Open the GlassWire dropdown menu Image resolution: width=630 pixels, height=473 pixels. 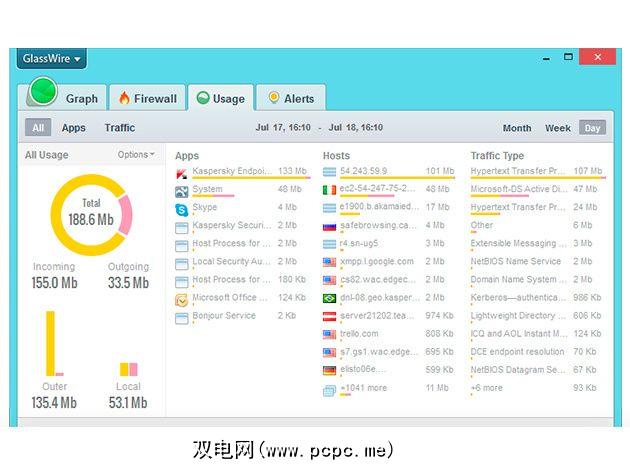pos(51,59)
